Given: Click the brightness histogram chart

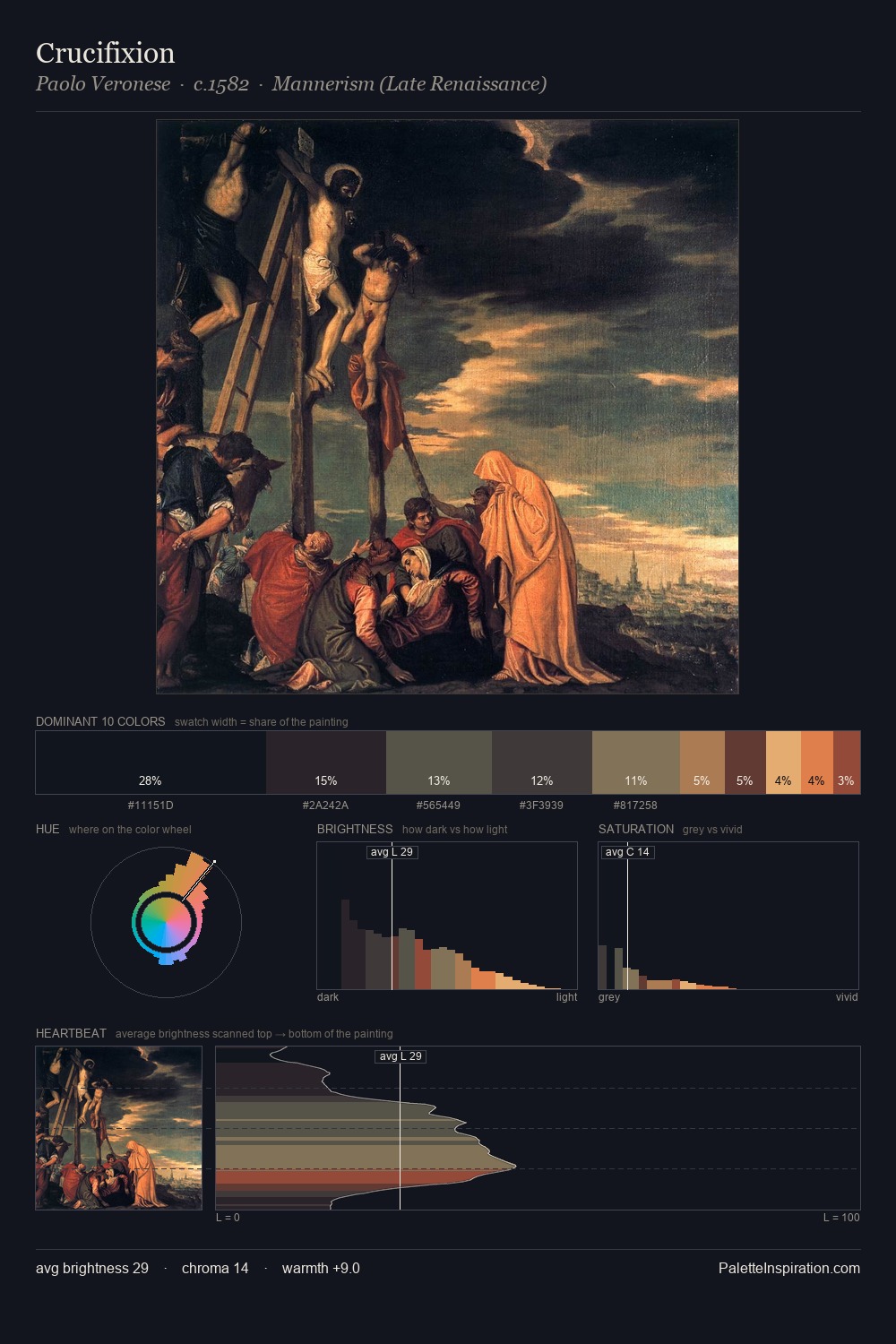Looking at the screenshot, I should (x=447, y=916).
